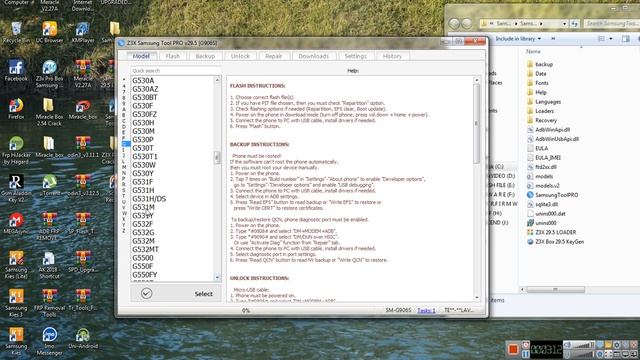Click SamsungToolPRO executable in Explorer window
This screenshot has height=360, width=640.
tap(553, 195)
